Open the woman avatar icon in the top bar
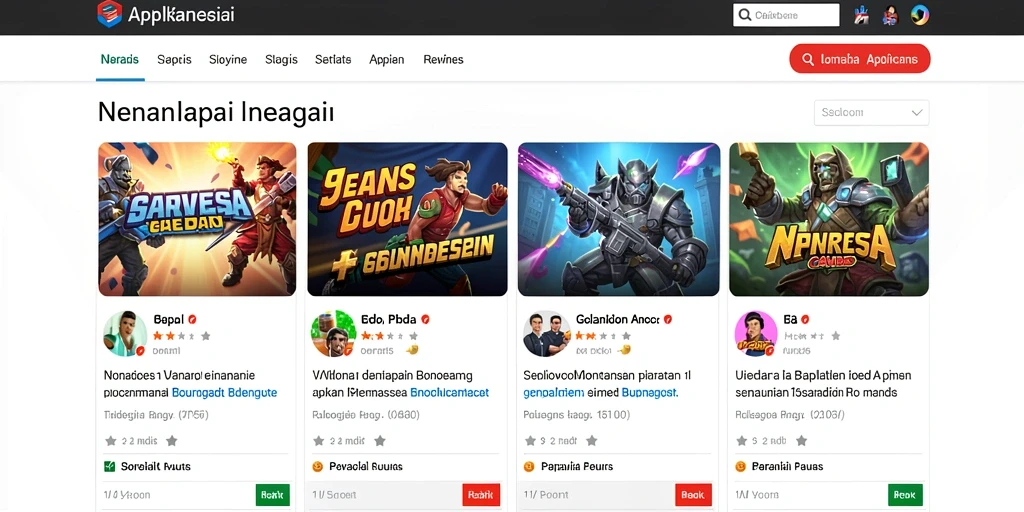The image size is (1024, 512). pyautogui.click(x=890, y=15)
